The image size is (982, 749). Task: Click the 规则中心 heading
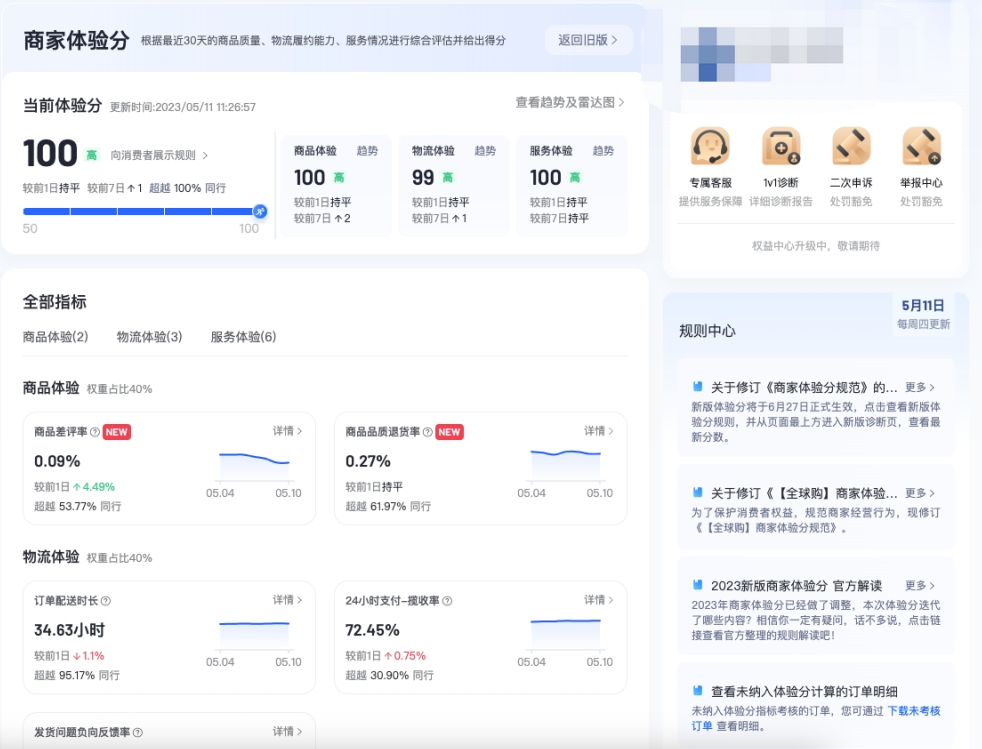tap(707, 331)
